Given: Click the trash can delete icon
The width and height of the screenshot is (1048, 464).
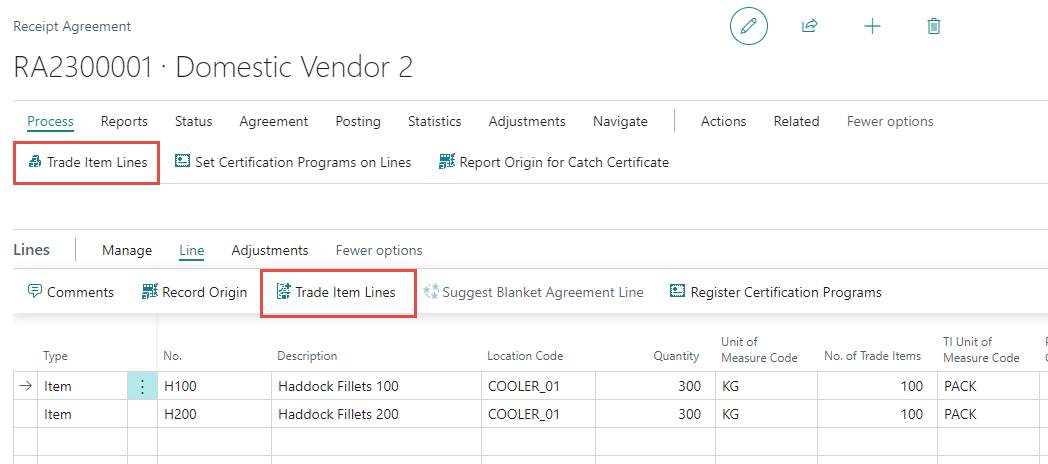Looking at the screenshot, I should coord(934,27).
